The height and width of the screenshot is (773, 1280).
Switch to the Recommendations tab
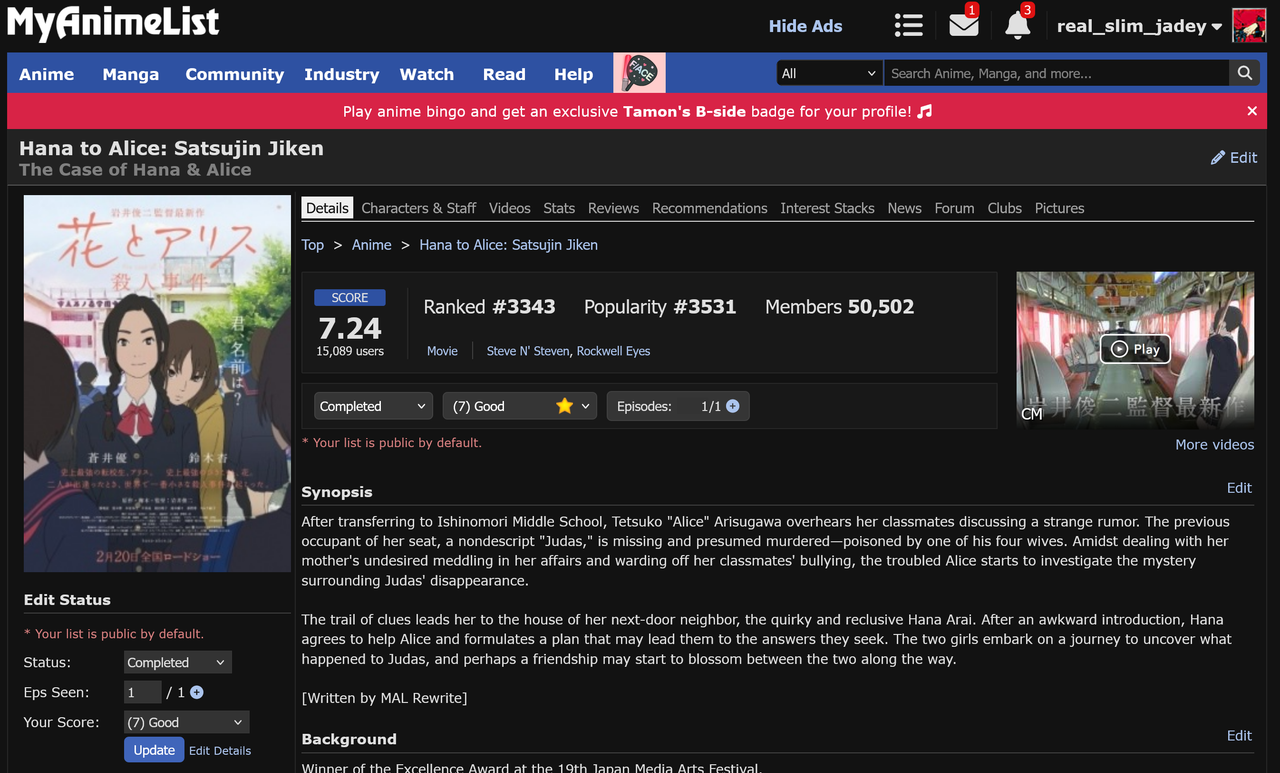pyautogui.click(x=710, y=208)
